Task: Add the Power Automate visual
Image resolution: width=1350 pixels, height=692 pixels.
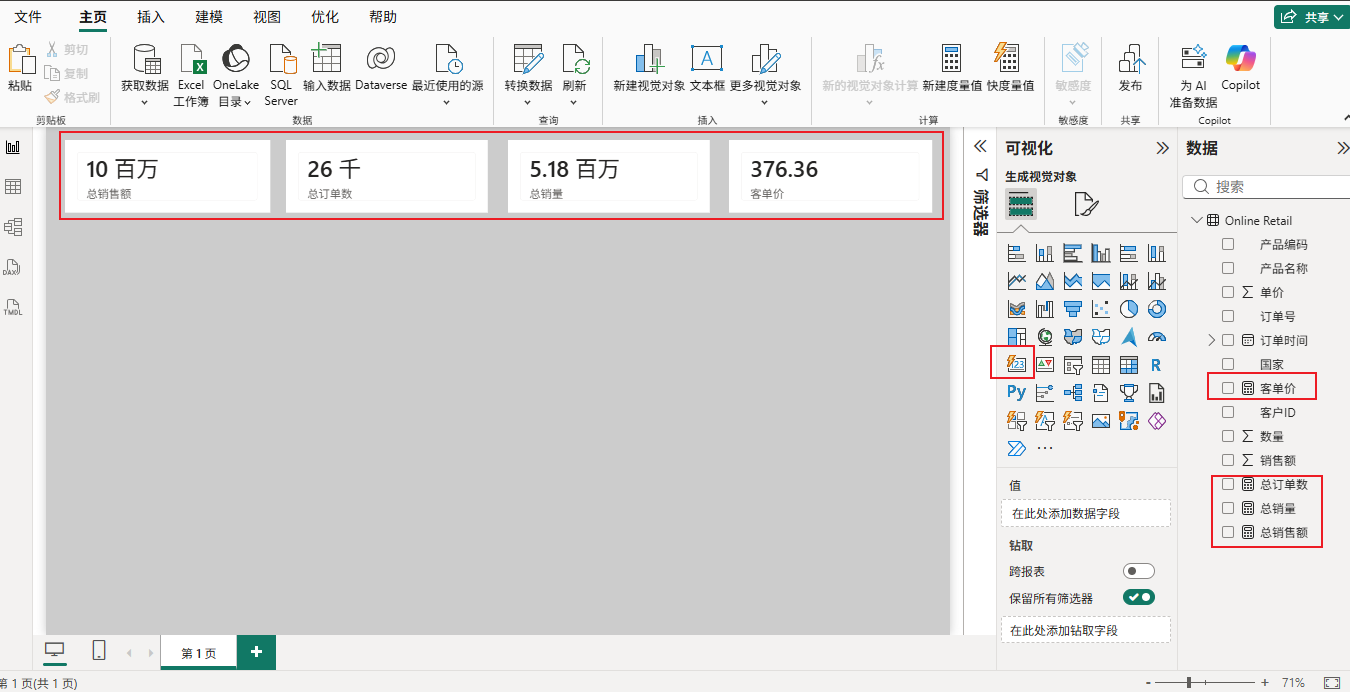Action: [x=1017, y=448]
